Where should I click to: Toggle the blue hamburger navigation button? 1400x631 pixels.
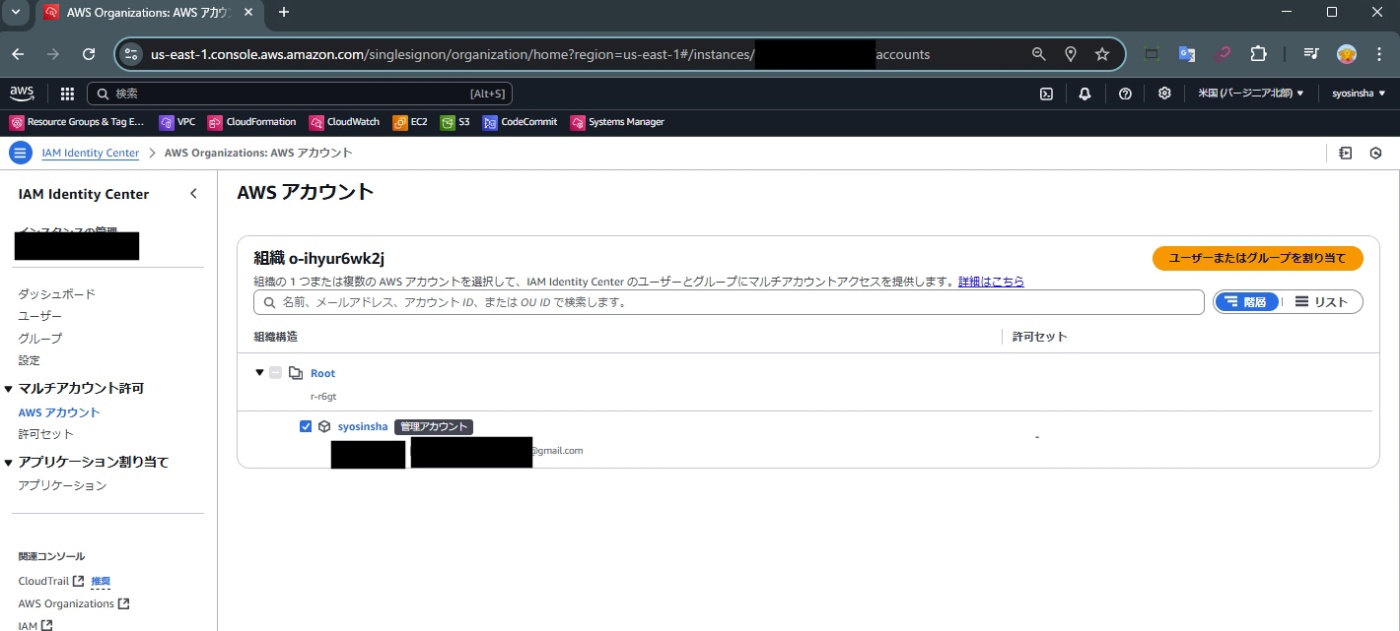(20, 153)
